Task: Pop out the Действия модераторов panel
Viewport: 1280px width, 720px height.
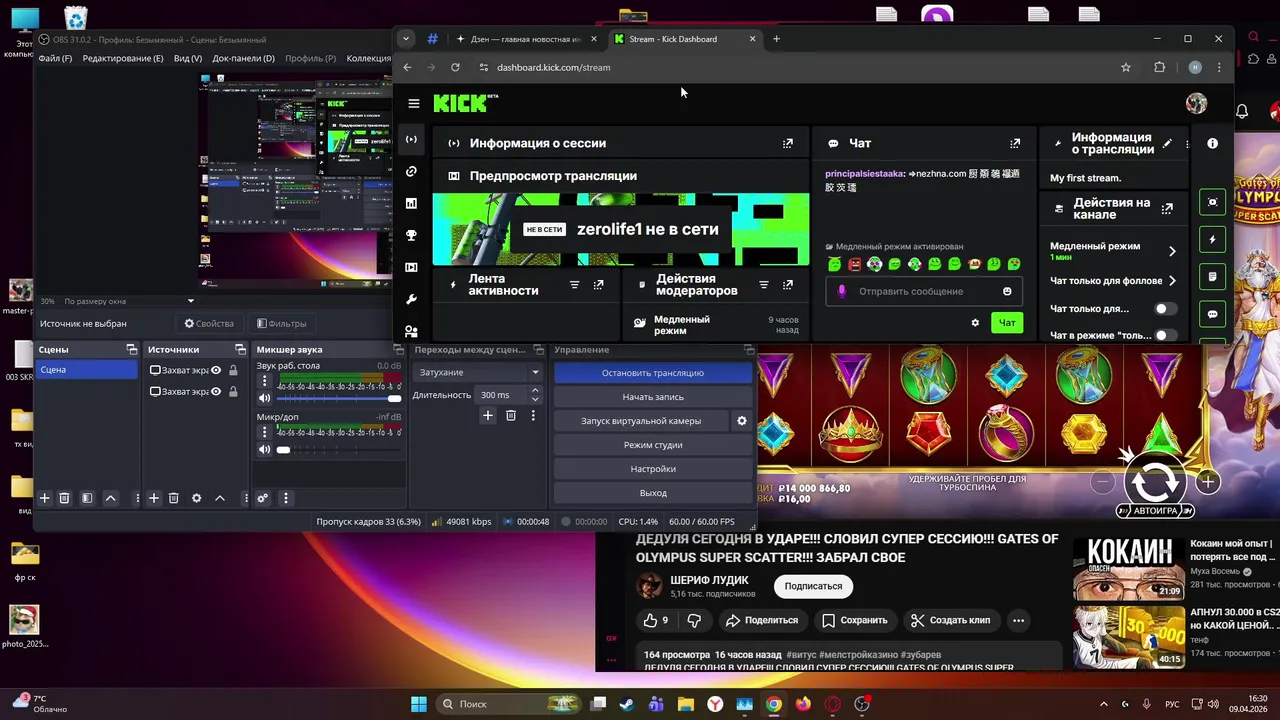Action: pos(788,285)
